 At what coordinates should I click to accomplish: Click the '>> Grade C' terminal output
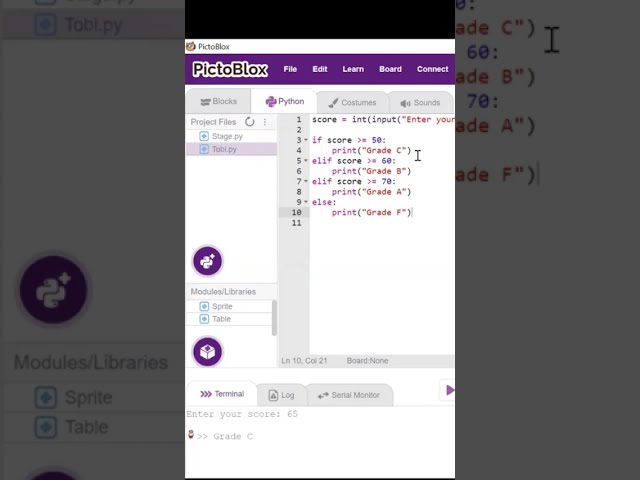[224, 436]
